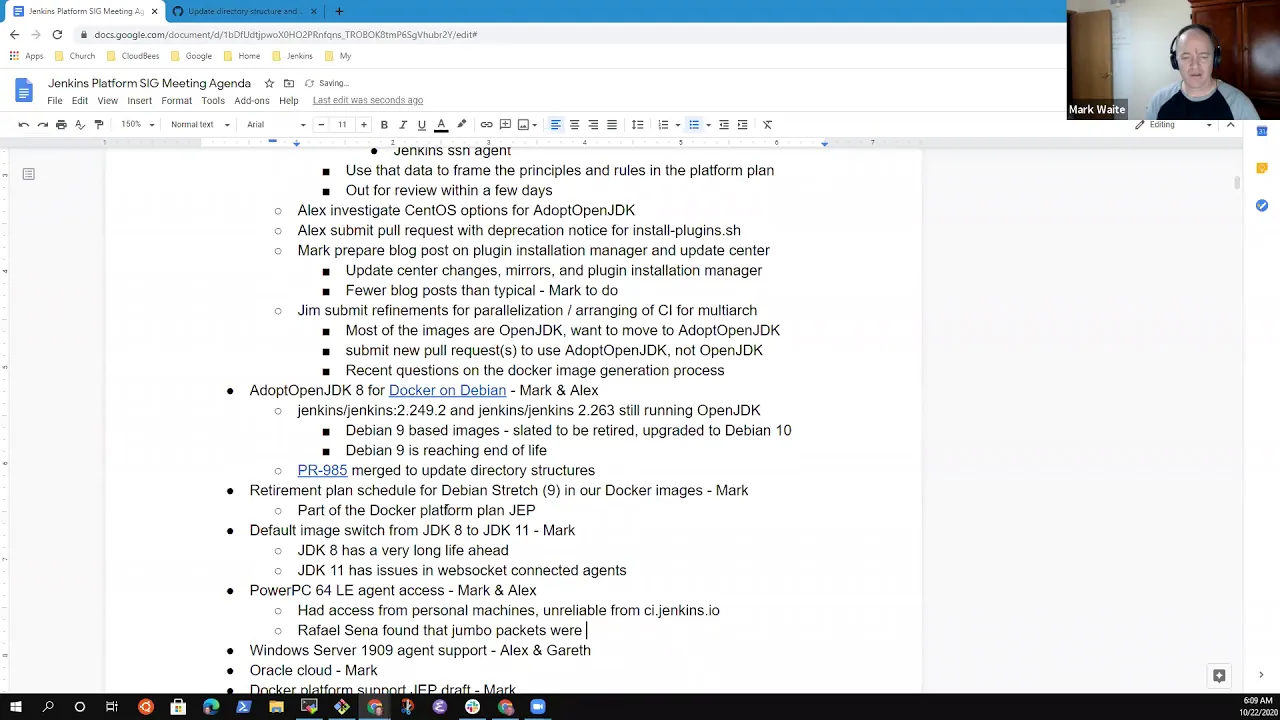Open the zoom level dropdown
The image size is (1280, 720).
pyautogui.click(x=138, y=125)
